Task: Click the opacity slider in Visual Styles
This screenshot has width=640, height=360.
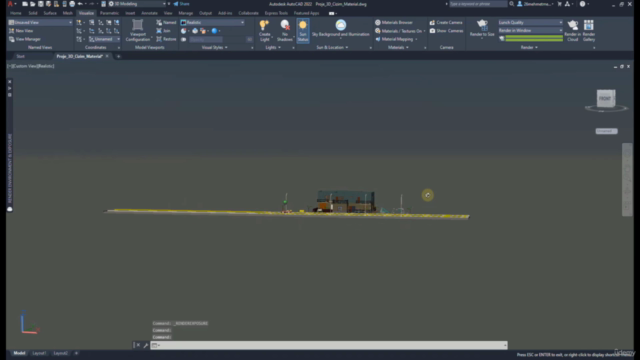Action: (x=206, y=39)
